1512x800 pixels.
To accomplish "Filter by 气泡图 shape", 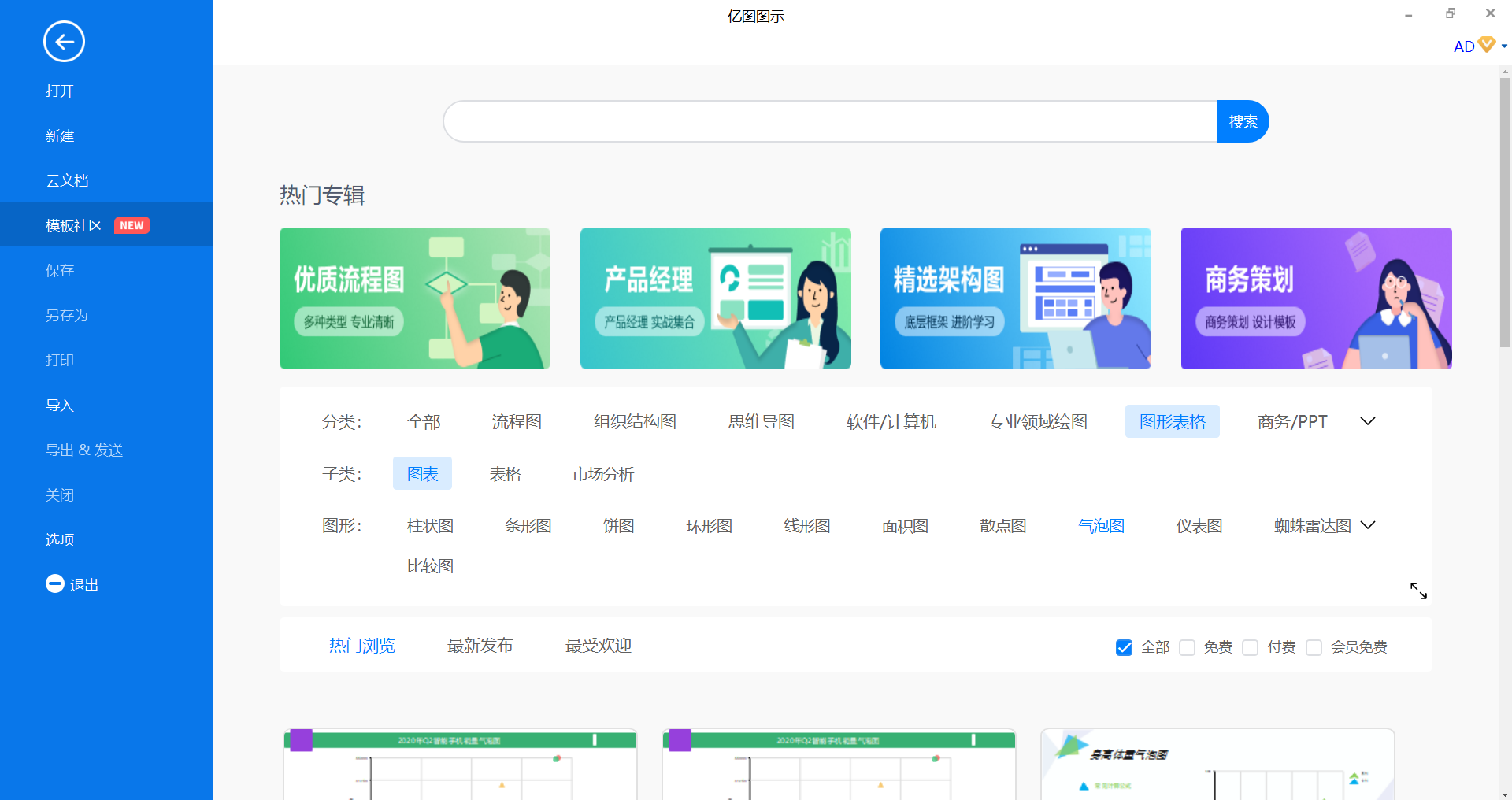I will [x=1101, y=525].
